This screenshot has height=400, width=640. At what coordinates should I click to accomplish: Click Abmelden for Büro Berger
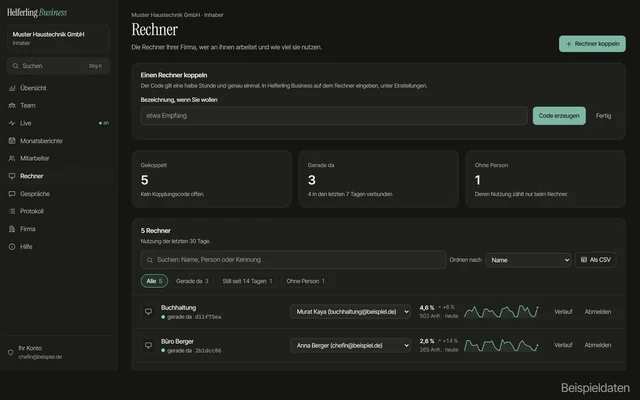[x=598, y=345]
